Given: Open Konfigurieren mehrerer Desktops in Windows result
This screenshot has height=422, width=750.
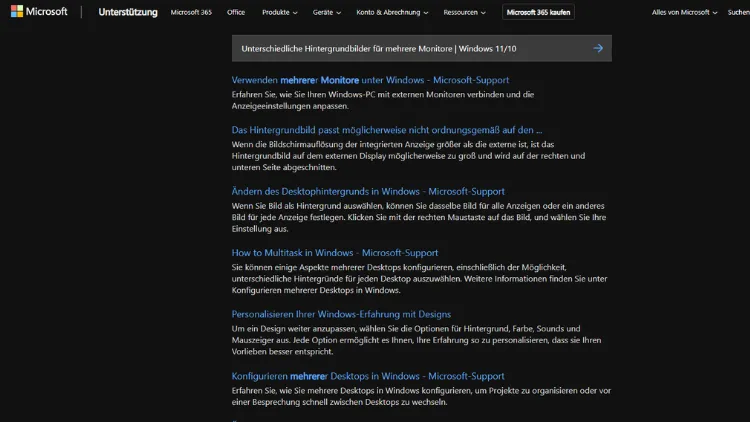Looking at the screenshot, I should (x=368, y=376).
